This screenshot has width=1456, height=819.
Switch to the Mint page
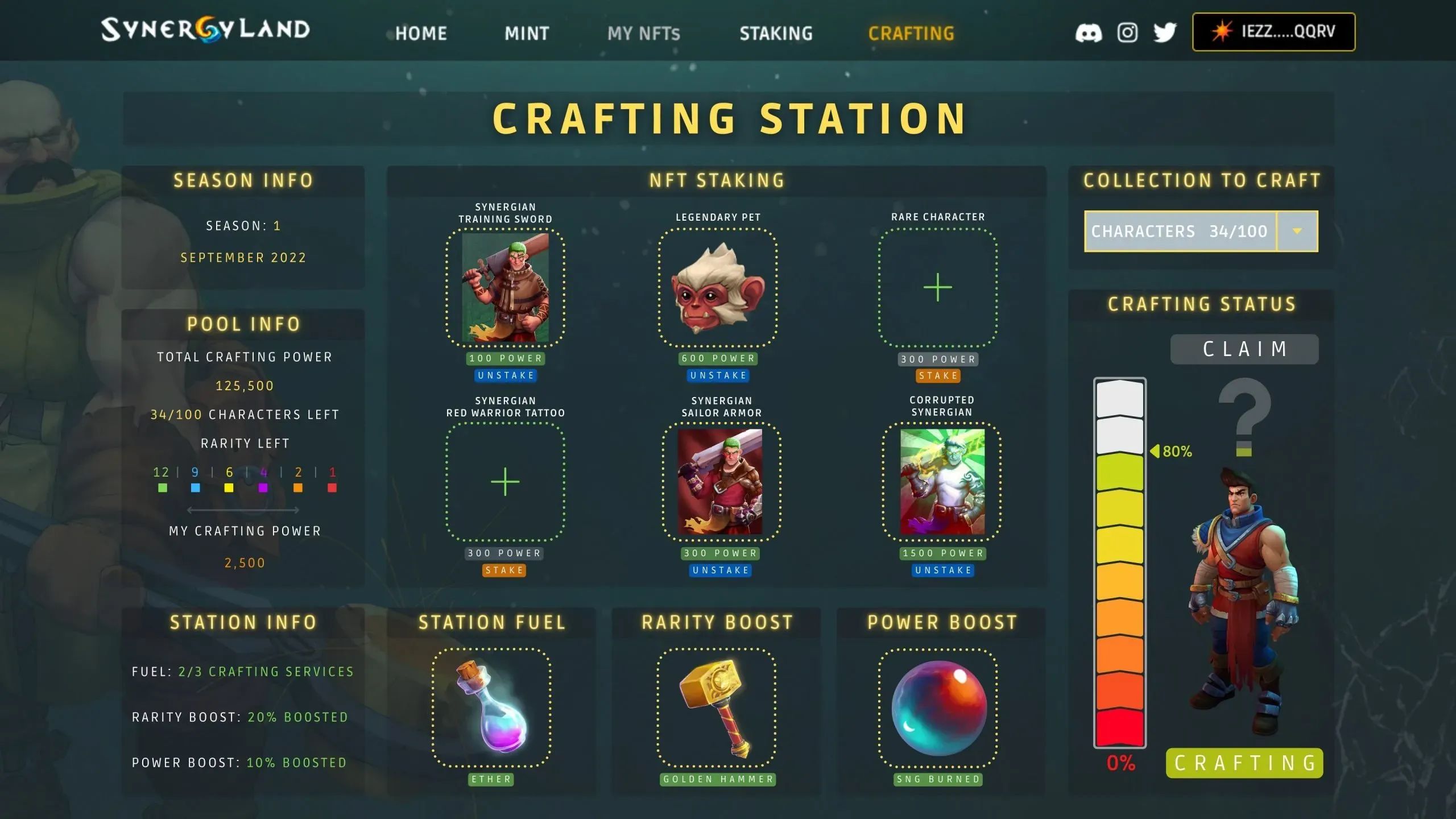(527, 34)
